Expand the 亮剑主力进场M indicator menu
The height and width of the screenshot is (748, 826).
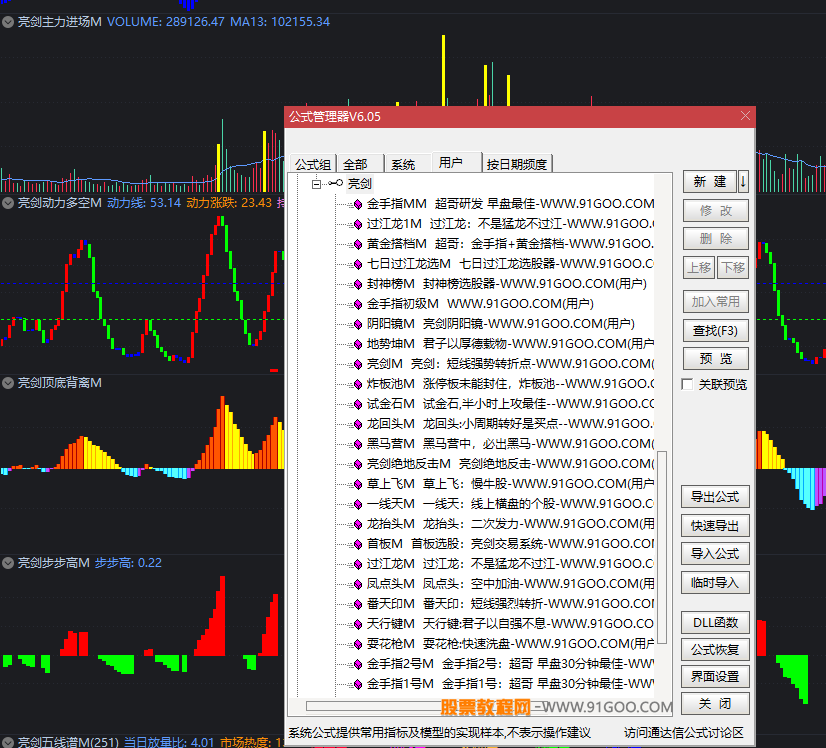(x=8, y=22)
